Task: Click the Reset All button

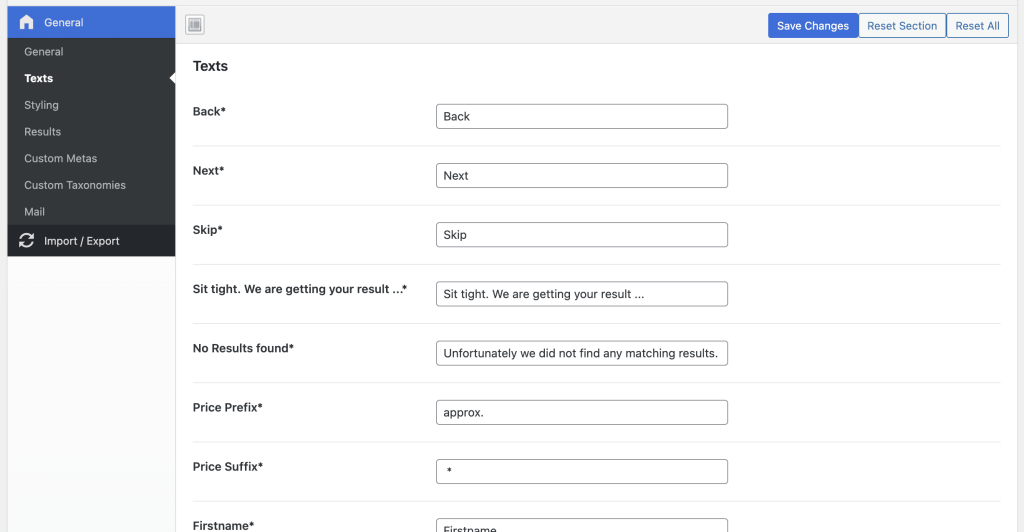Action: click(x=977, y=26)
